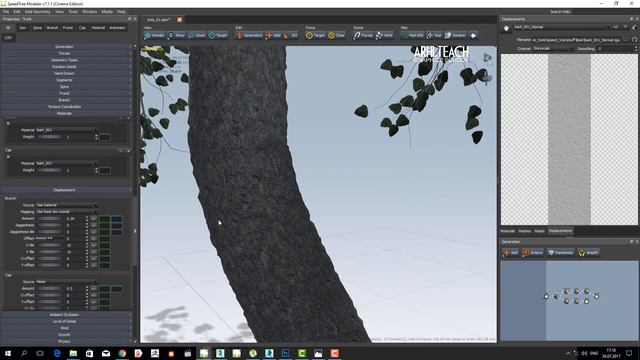Click the Render button in the View toolbar

154,36
